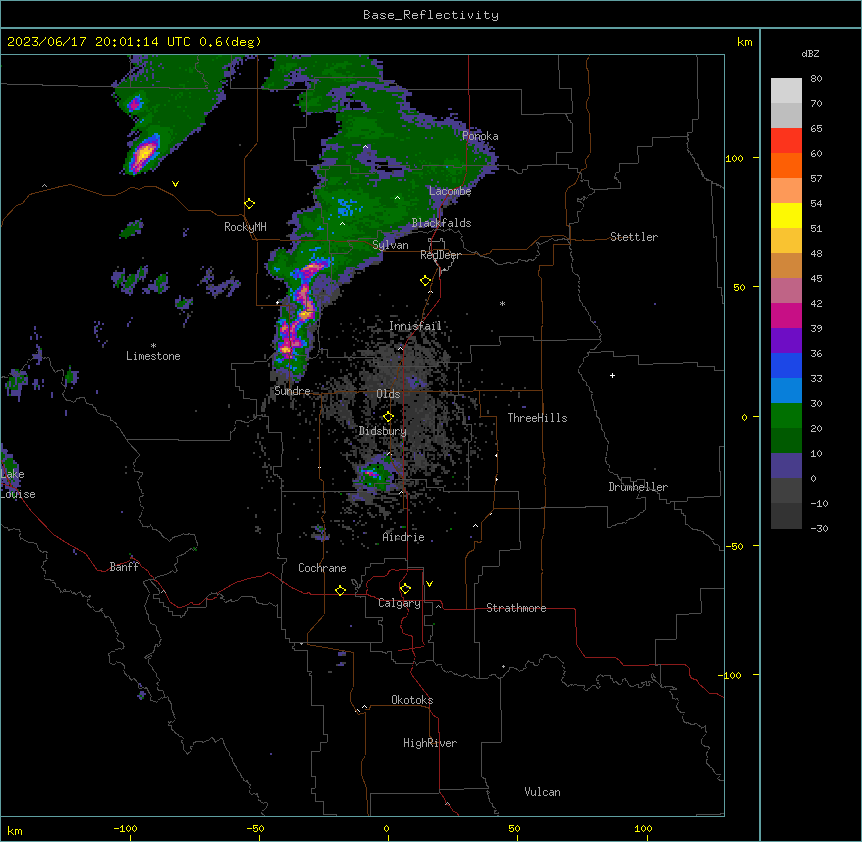Click the yellow diamond marker below Cochrane
Image resolution: width=862 pixels, height=842 pixels.
tap(340, 590)
